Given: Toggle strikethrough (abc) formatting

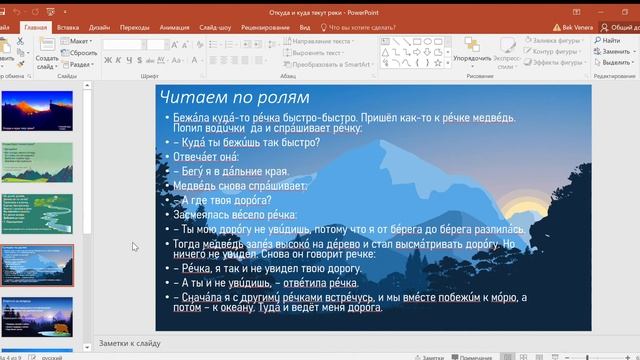Looking at the screenshot, I should (150, 60).
